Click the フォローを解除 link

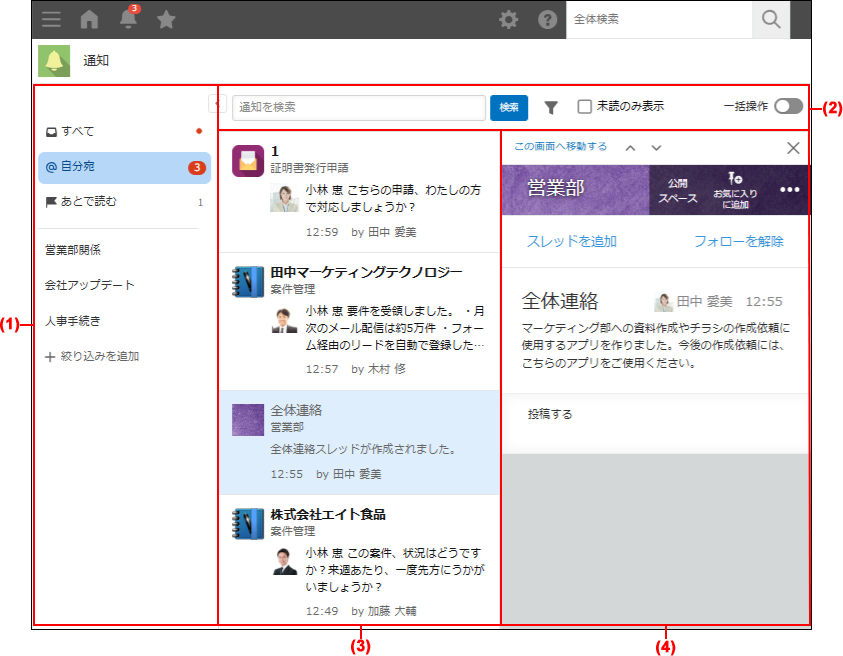tap(738, 241)
